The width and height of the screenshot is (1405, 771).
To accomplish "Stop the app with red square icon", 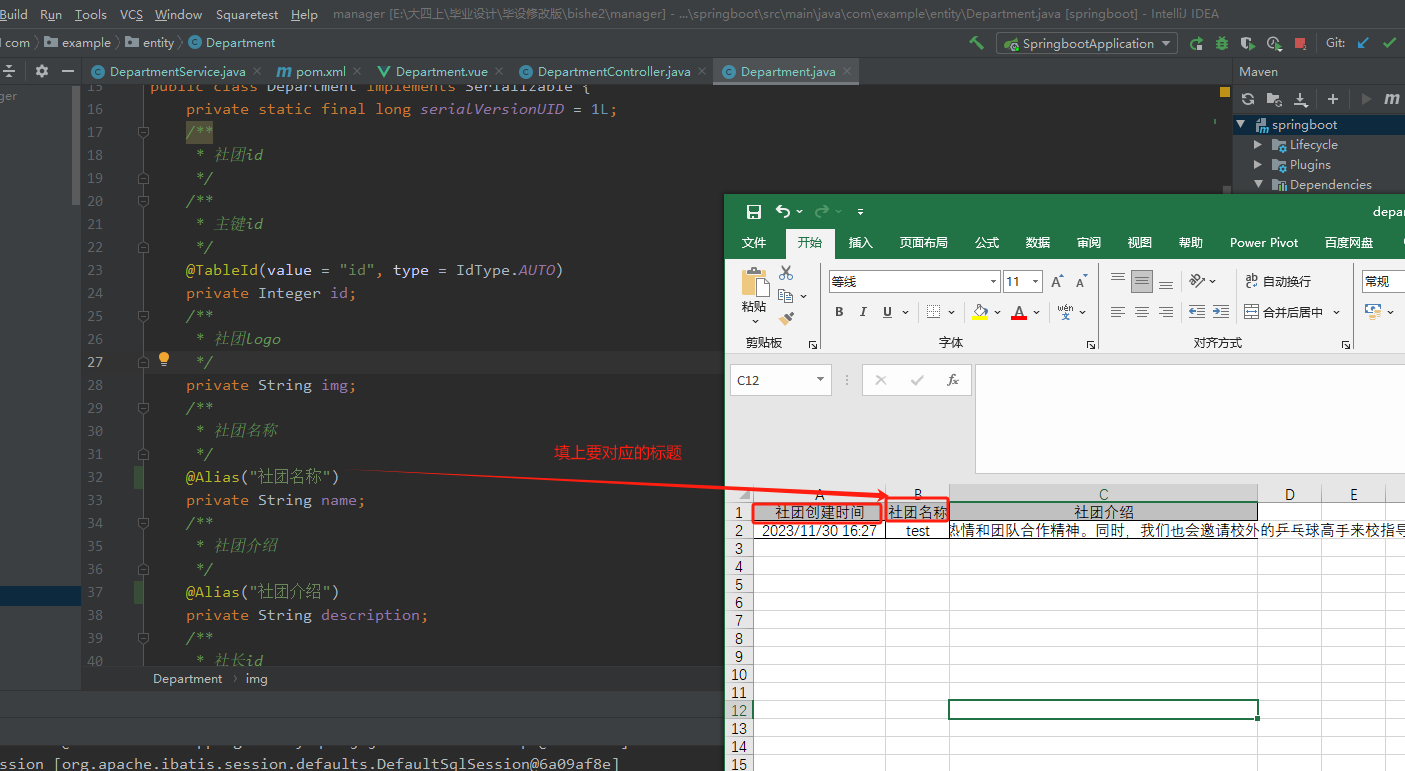I will 1299,43.
